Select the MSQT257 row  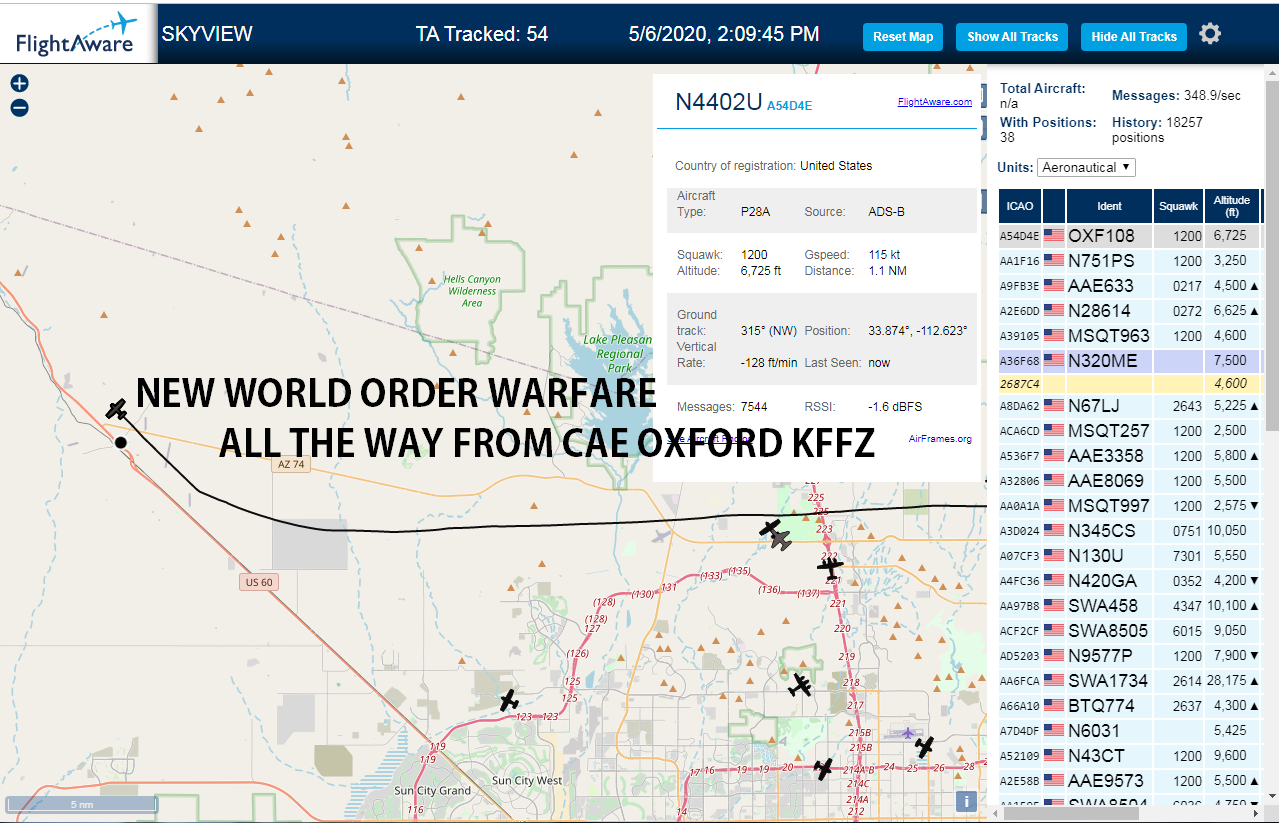pyautogui.click(x=1130, y=431)
